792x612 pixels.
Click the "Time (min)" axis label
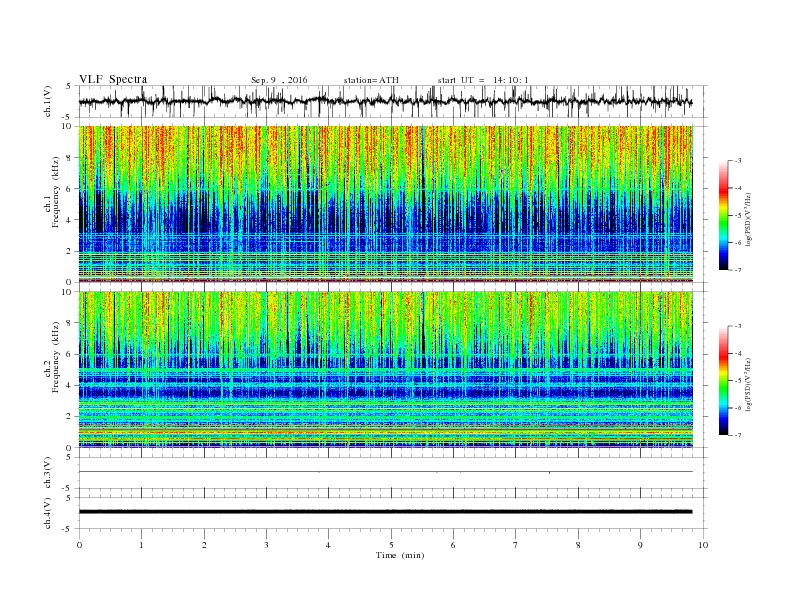point(400,555)
